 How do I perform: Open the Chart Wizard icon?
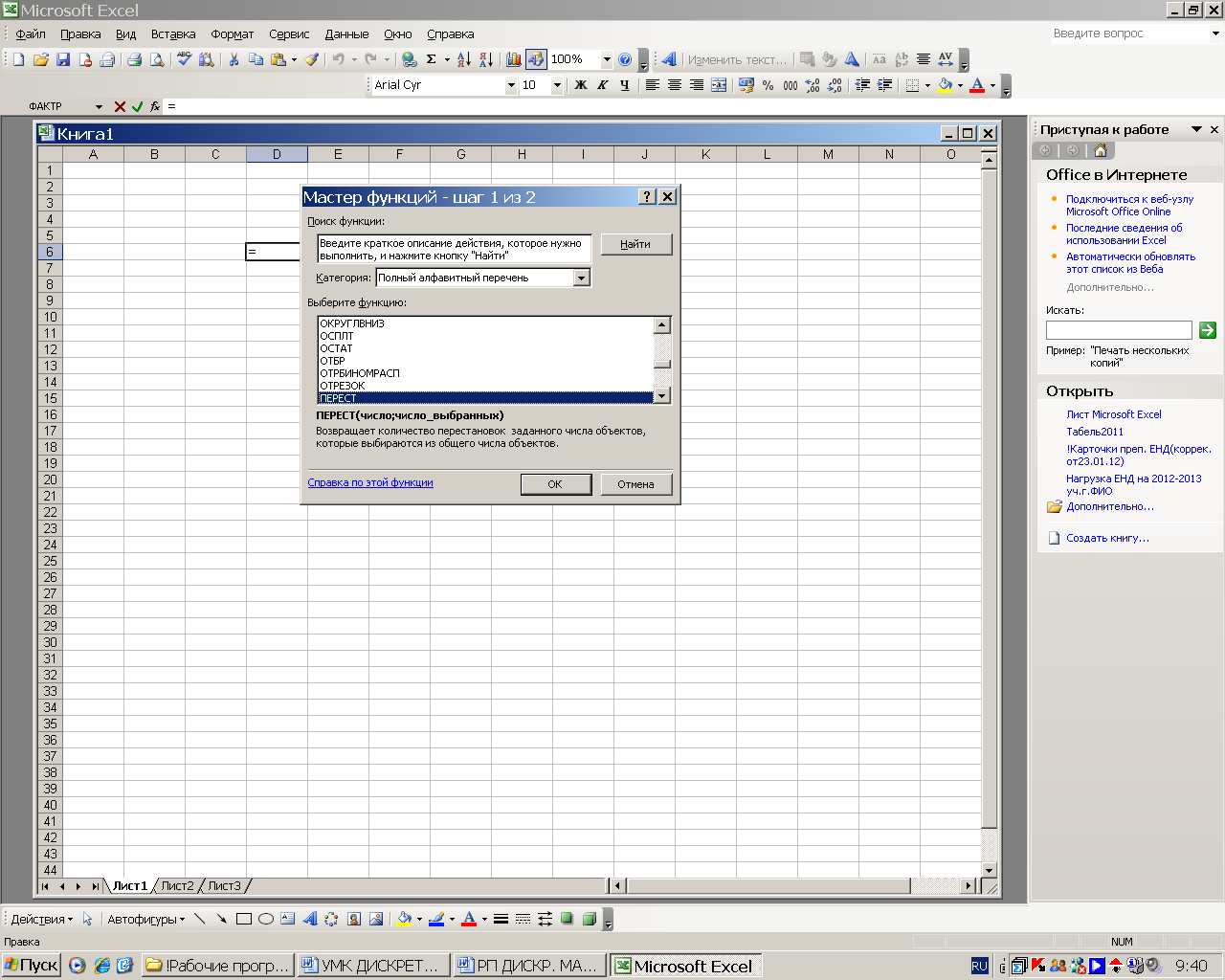click(514, 59)
